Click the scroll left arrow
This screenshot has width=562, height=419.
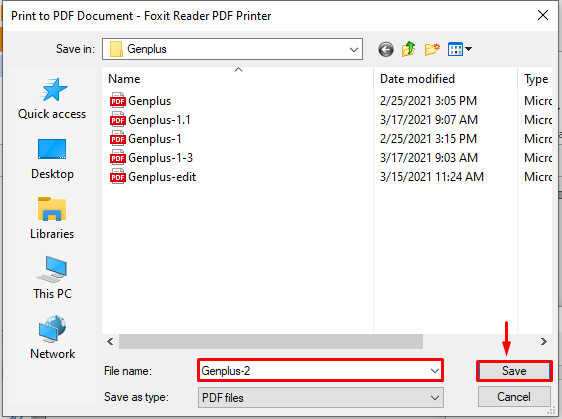pyautogui.click(x=110, y=342)
